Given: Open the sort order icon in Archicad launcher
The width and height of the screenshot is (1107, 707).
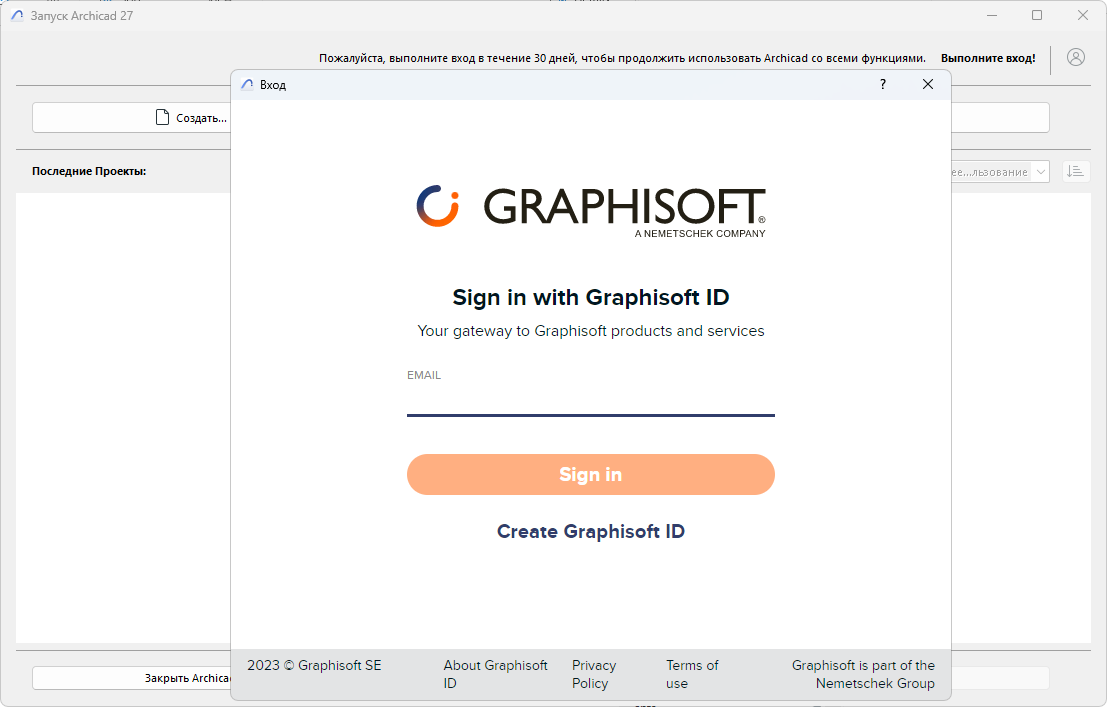Looking at the screenshot, I should point(1075,171).
